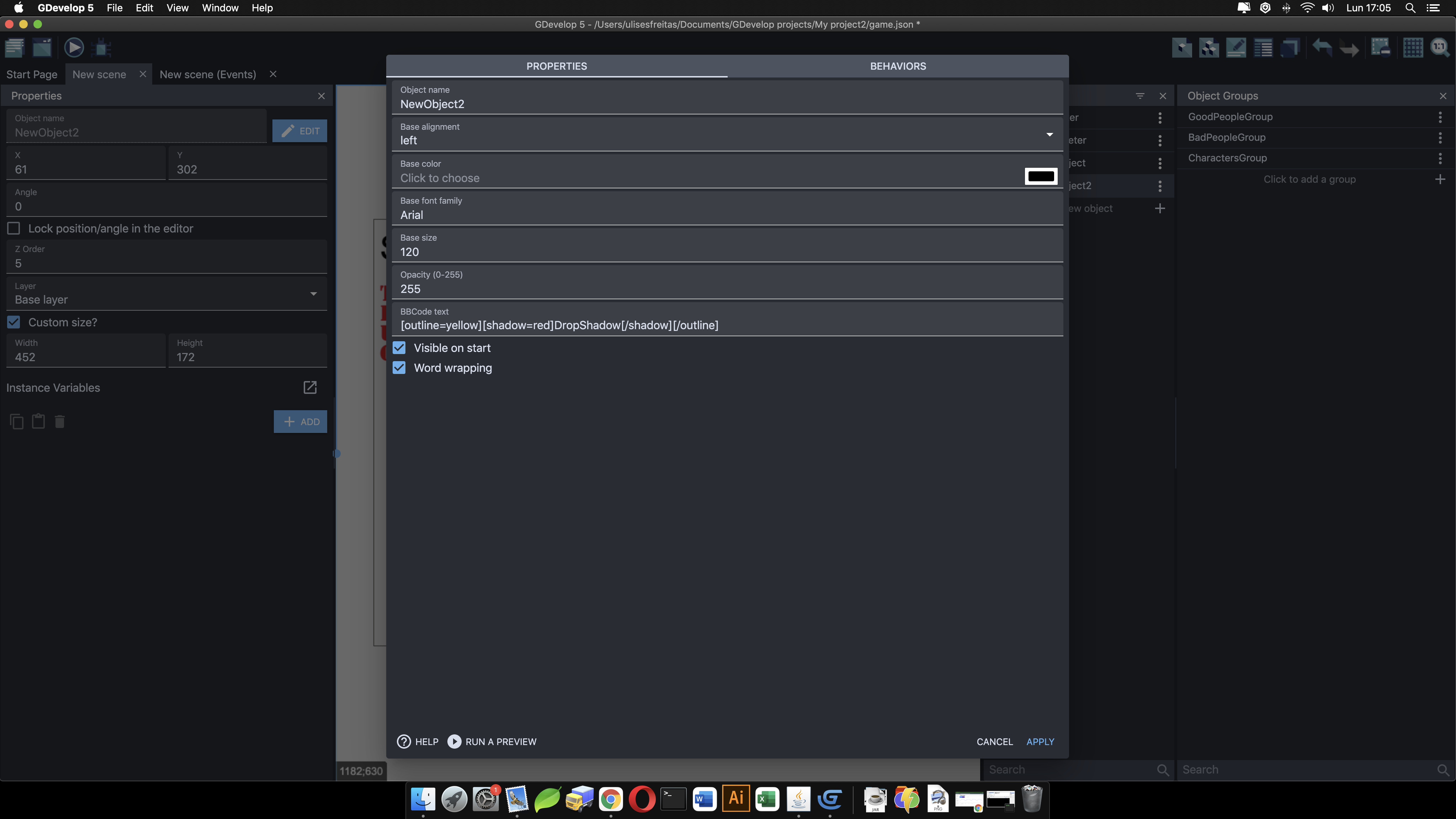Open the debugger (bug icon) in the toolbar

[102, 47]
